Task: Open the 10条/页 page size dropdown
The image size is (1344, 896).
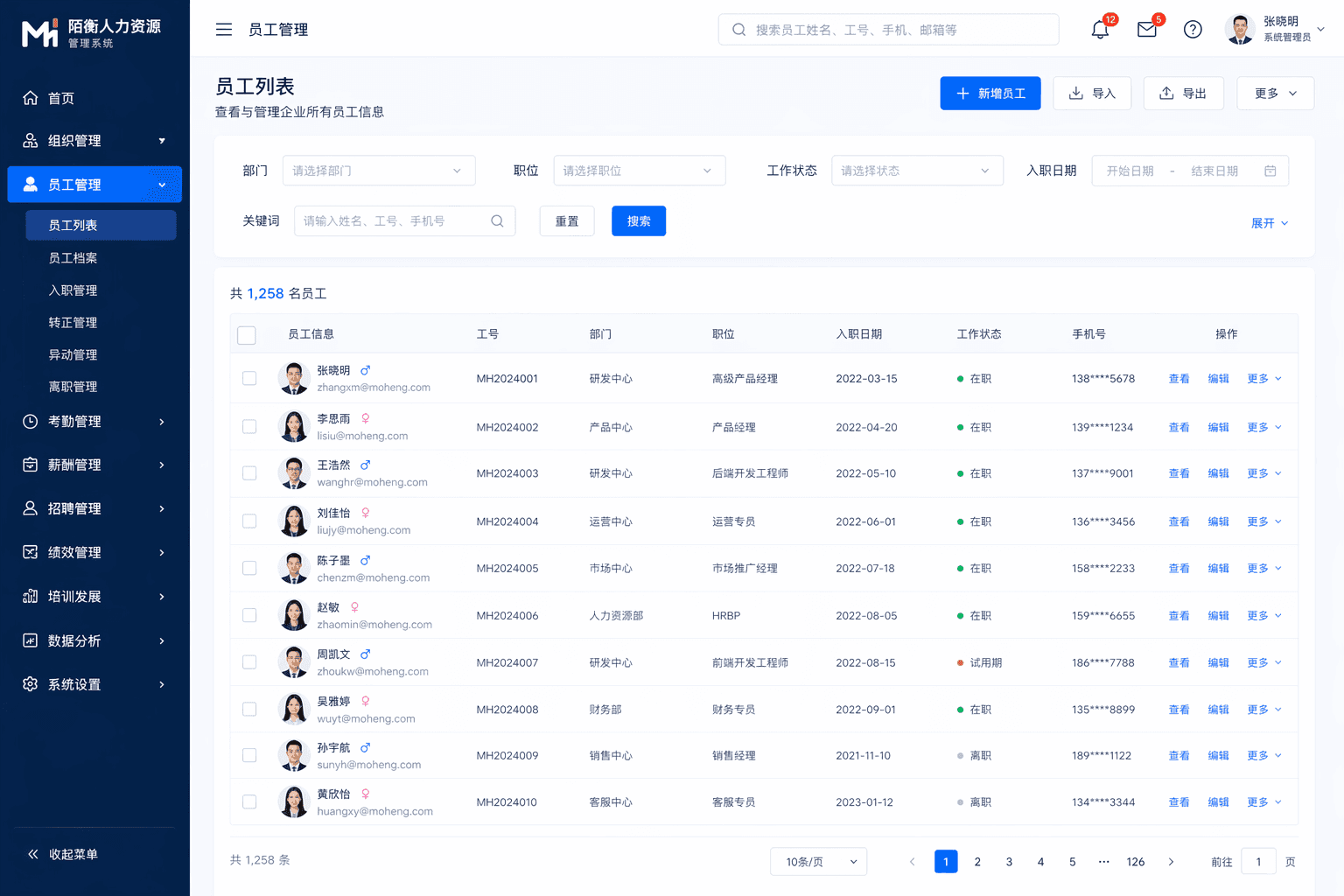Action: coord(819,862)
